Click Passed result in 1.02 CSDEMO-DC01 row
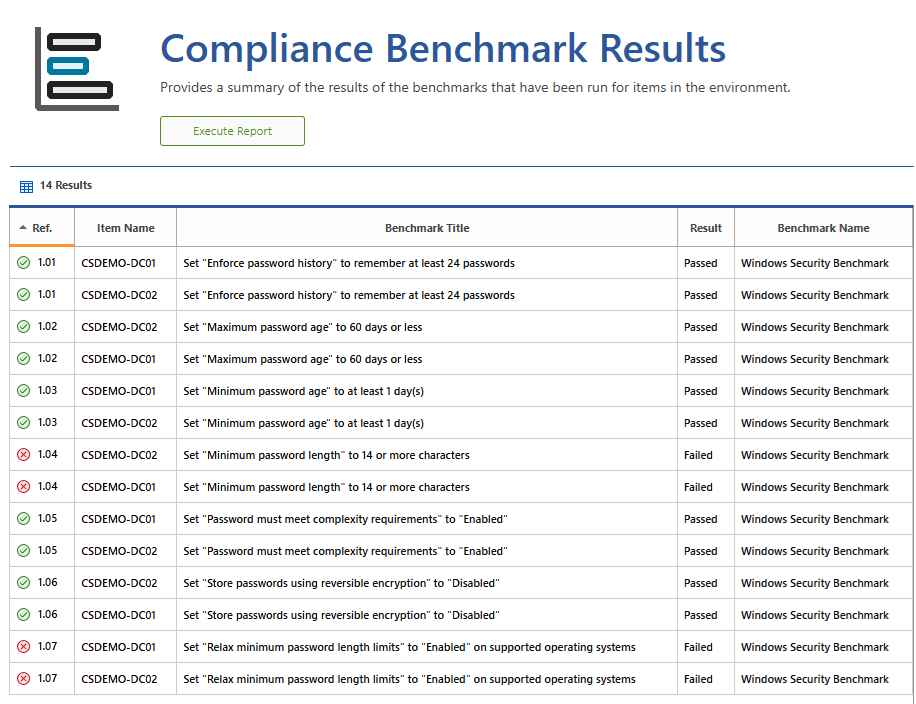The height and width of the screenshot is (704, 916). click(x=700, y=359)
